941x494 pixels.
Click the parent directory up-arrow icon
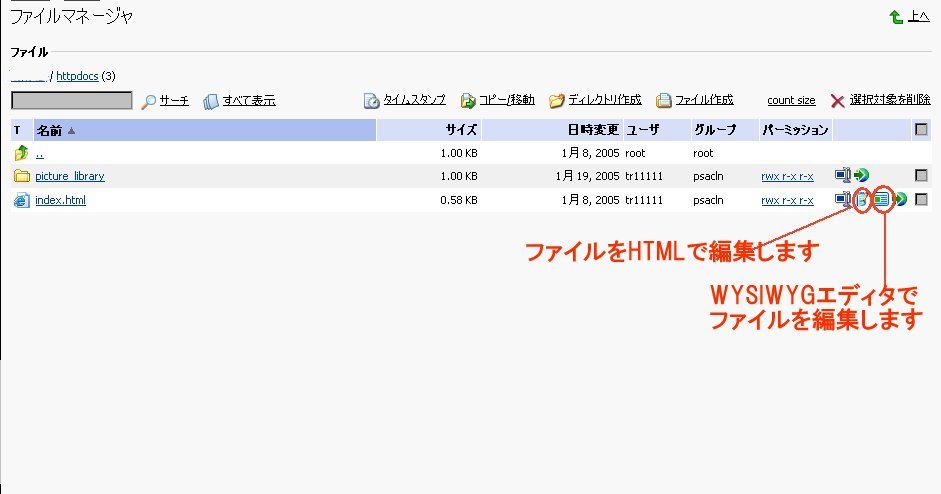click(x=22, y=153)
